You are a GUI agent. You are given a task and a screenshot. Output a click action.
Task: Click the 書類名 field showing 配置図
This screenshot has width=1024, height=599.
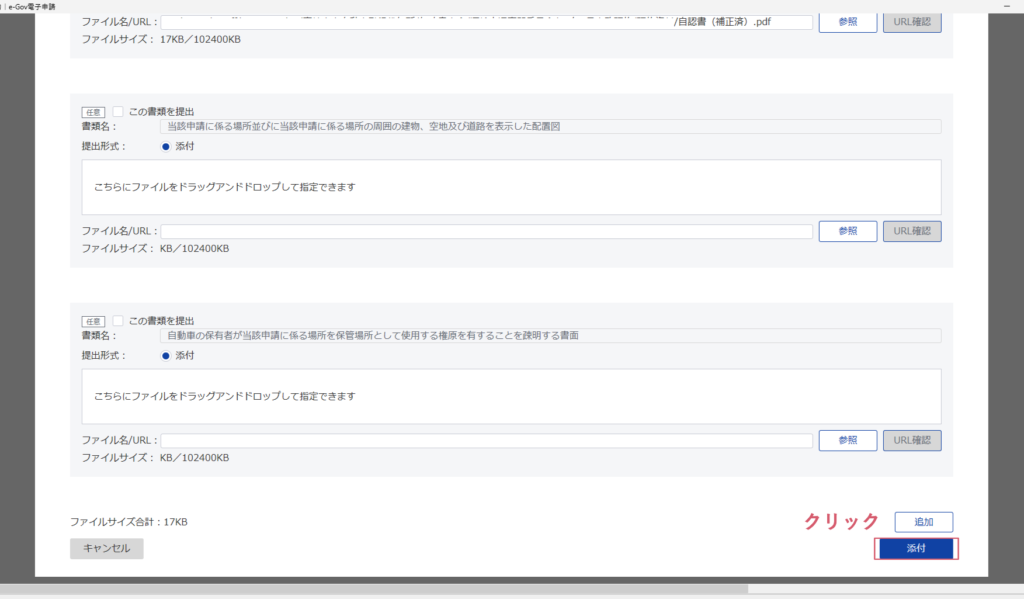coord(550,126)
